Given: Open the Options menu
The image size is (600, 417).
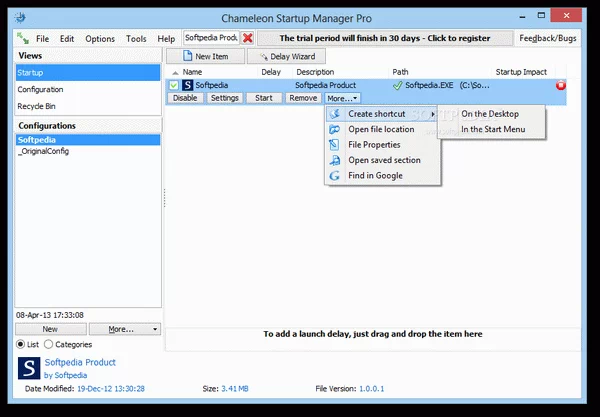Looking at the screenshot, I should tap(100, 39).
